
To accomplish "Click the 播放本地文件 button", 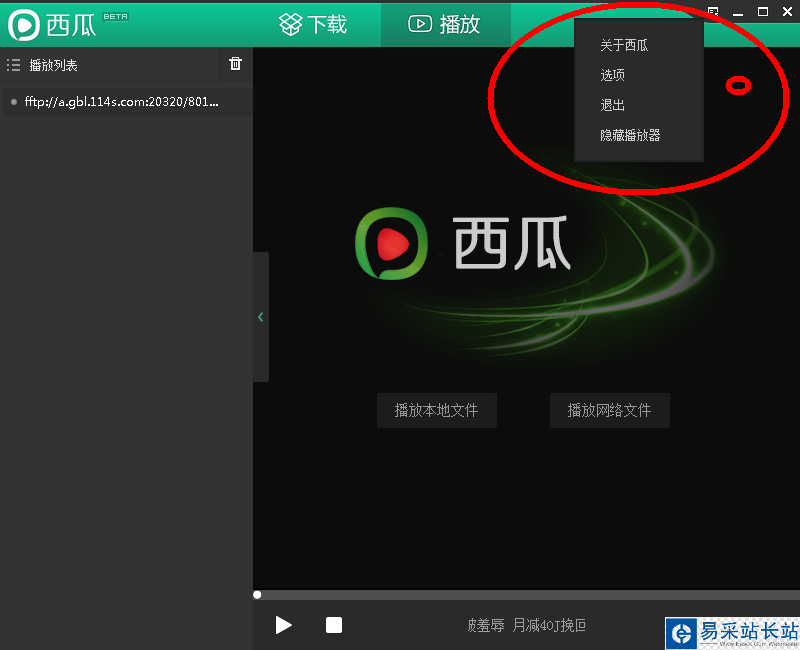I will click(437, 410).
